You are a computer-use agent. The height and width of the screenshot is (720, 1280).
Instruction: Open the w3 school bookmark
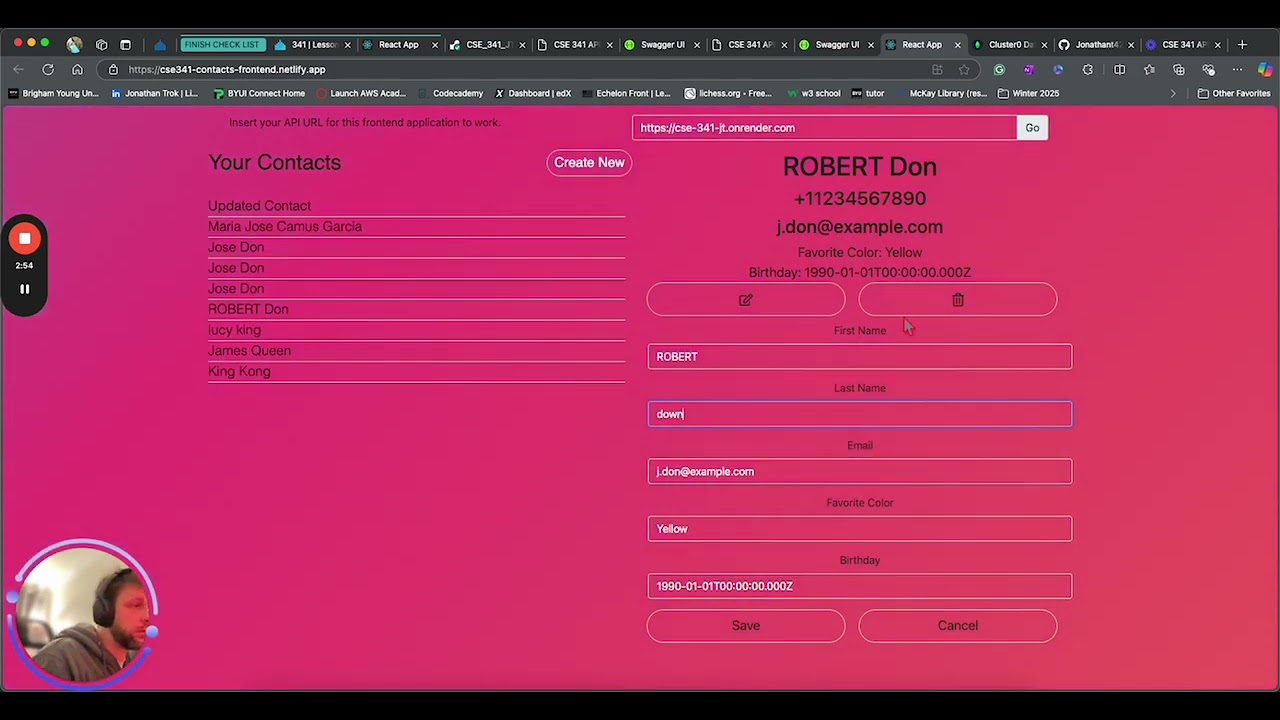pyautogui.click(x=814, y=93)
